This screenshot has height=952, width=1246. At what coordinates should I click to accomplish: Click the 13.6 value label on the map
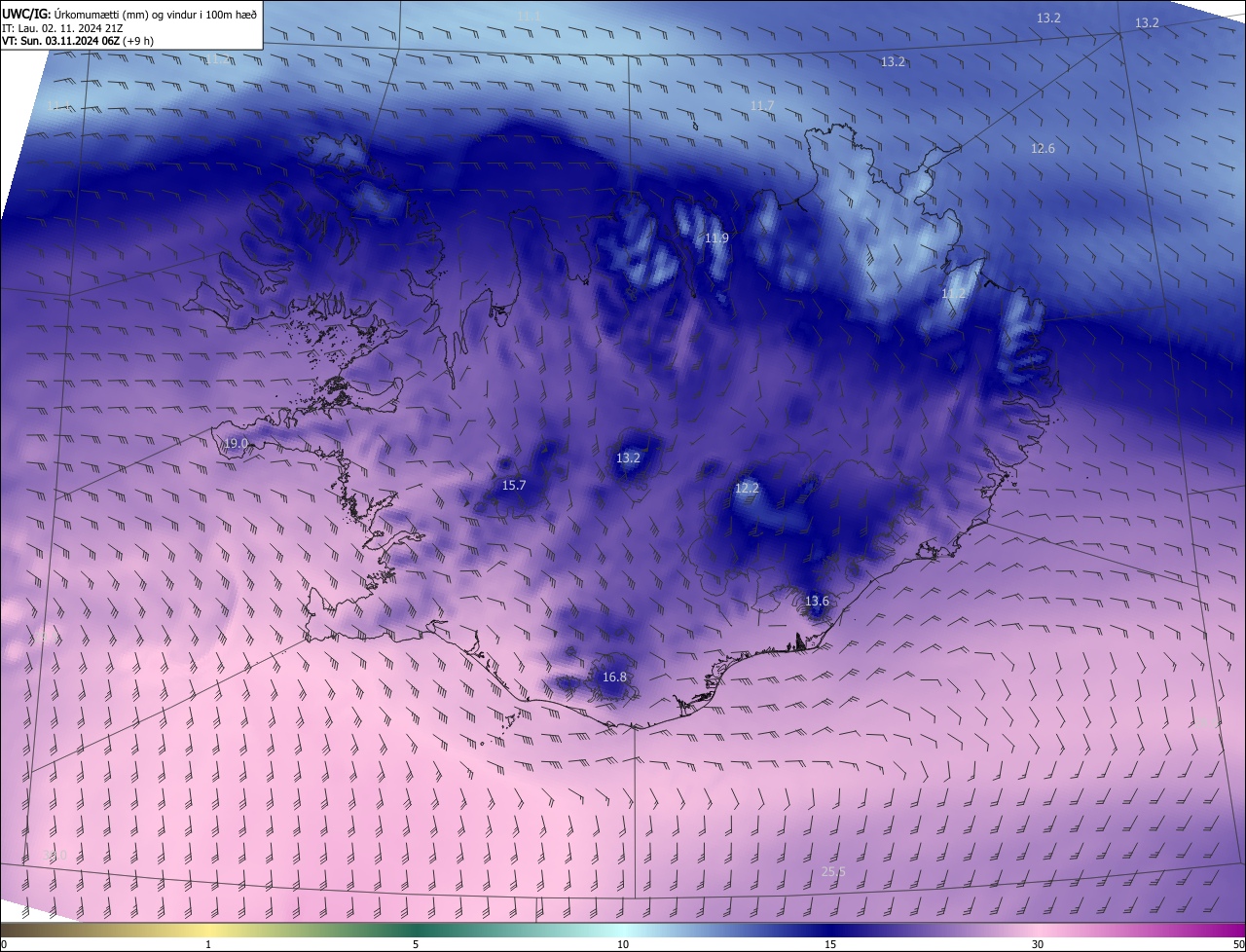817,602
